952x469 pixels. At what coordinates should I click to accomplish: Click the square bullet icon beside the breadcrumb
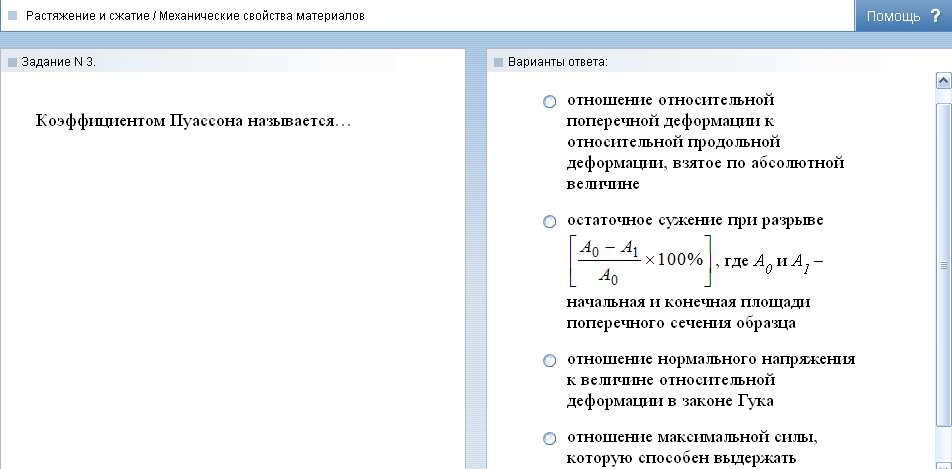(12, 16)
